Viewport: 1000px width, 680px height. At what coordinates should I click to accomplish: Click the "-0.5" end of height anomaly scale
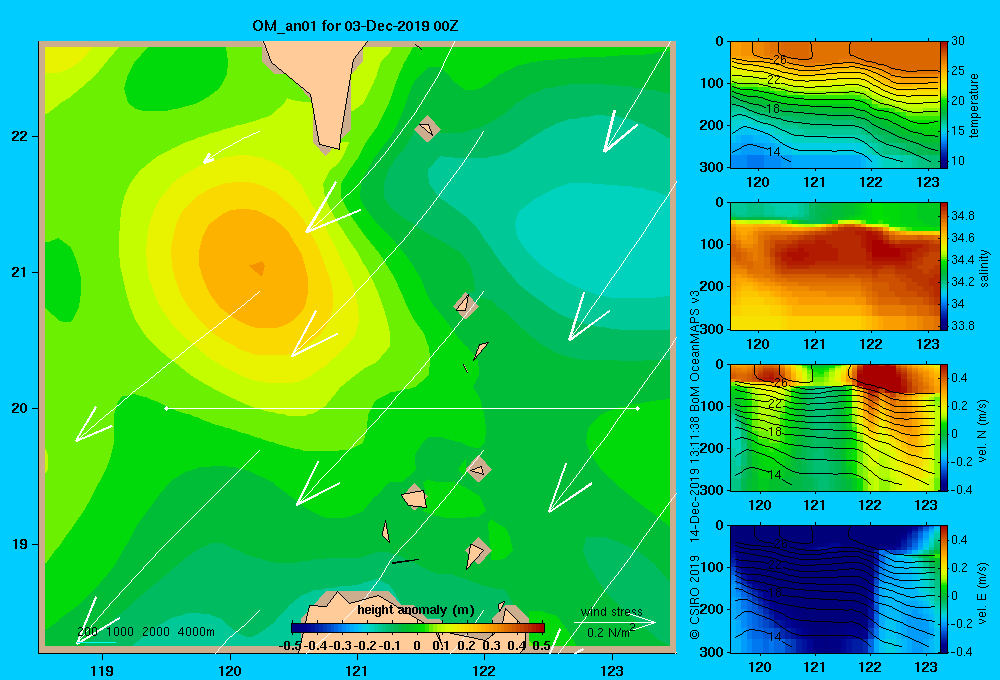tap(290, 646)
